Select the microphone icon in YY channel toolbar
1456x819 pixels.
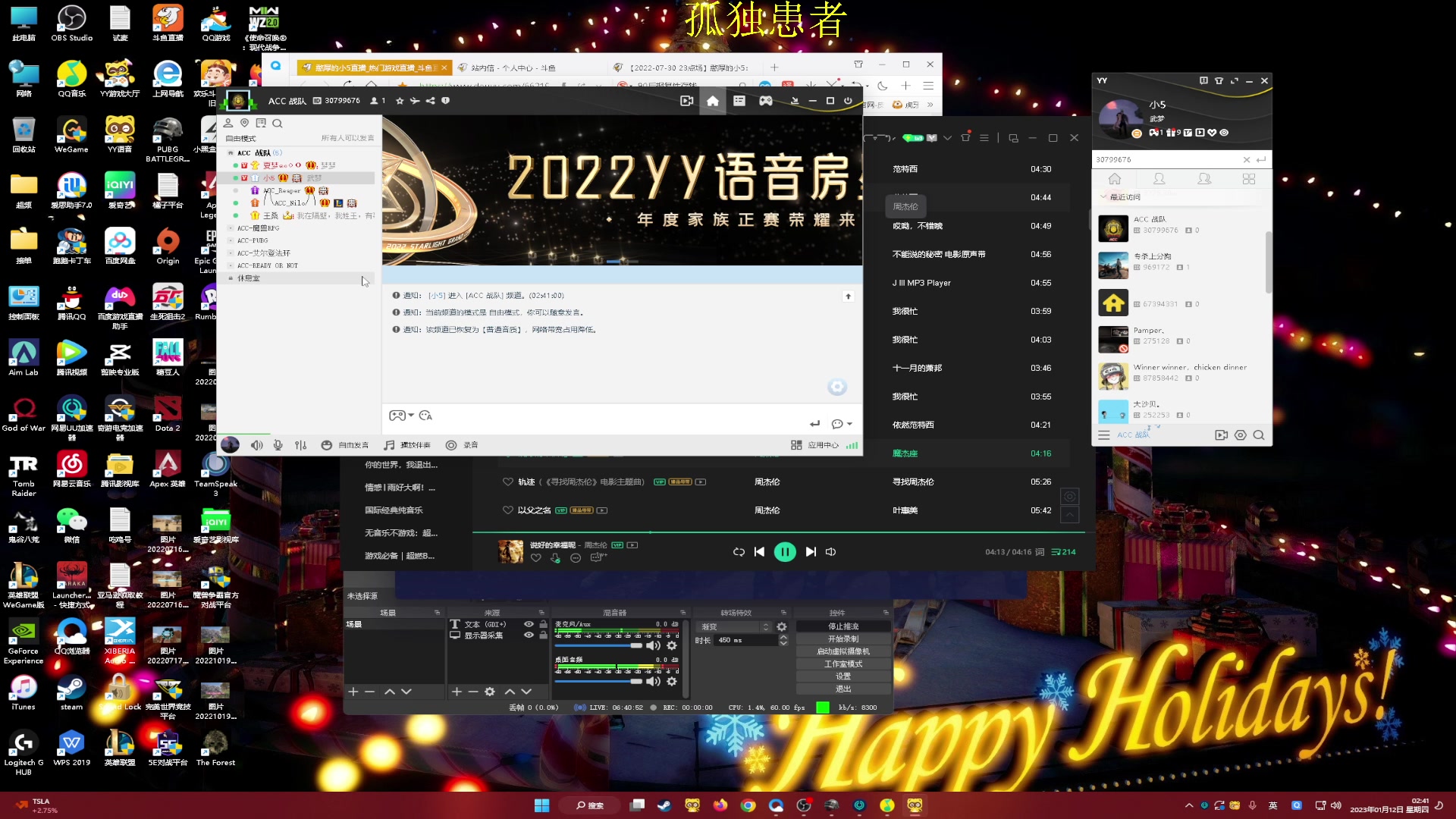[278, 445]
